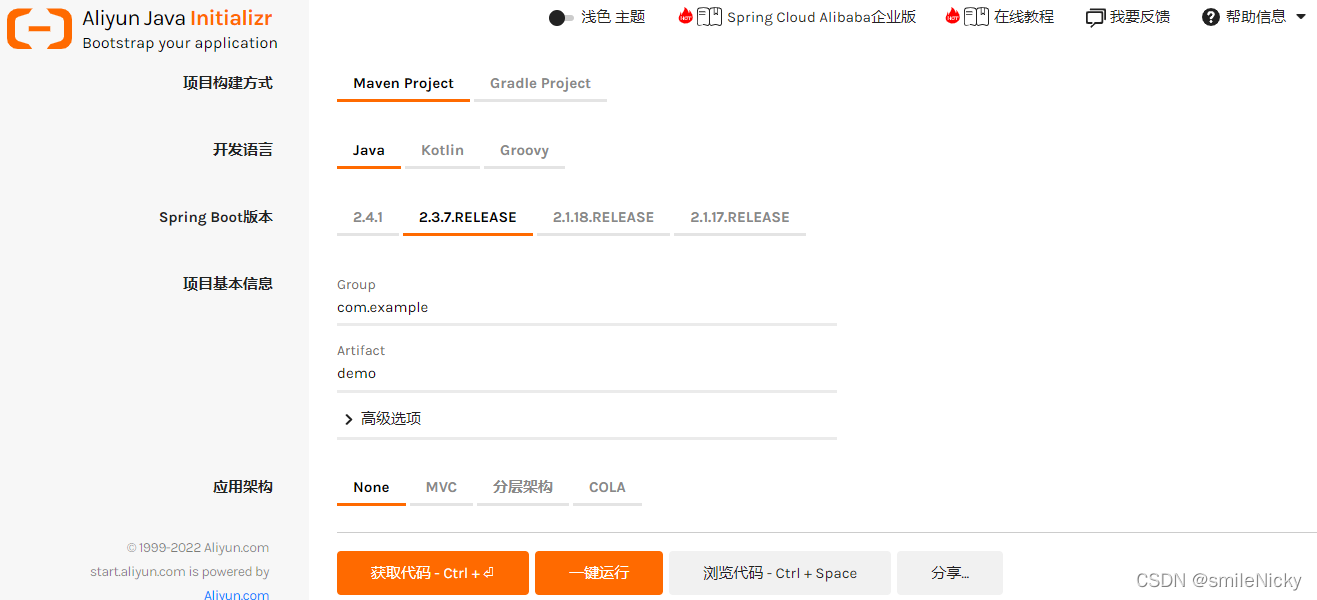
Task: Click the feedback chat icon
Action: [x=1095, y=18]
